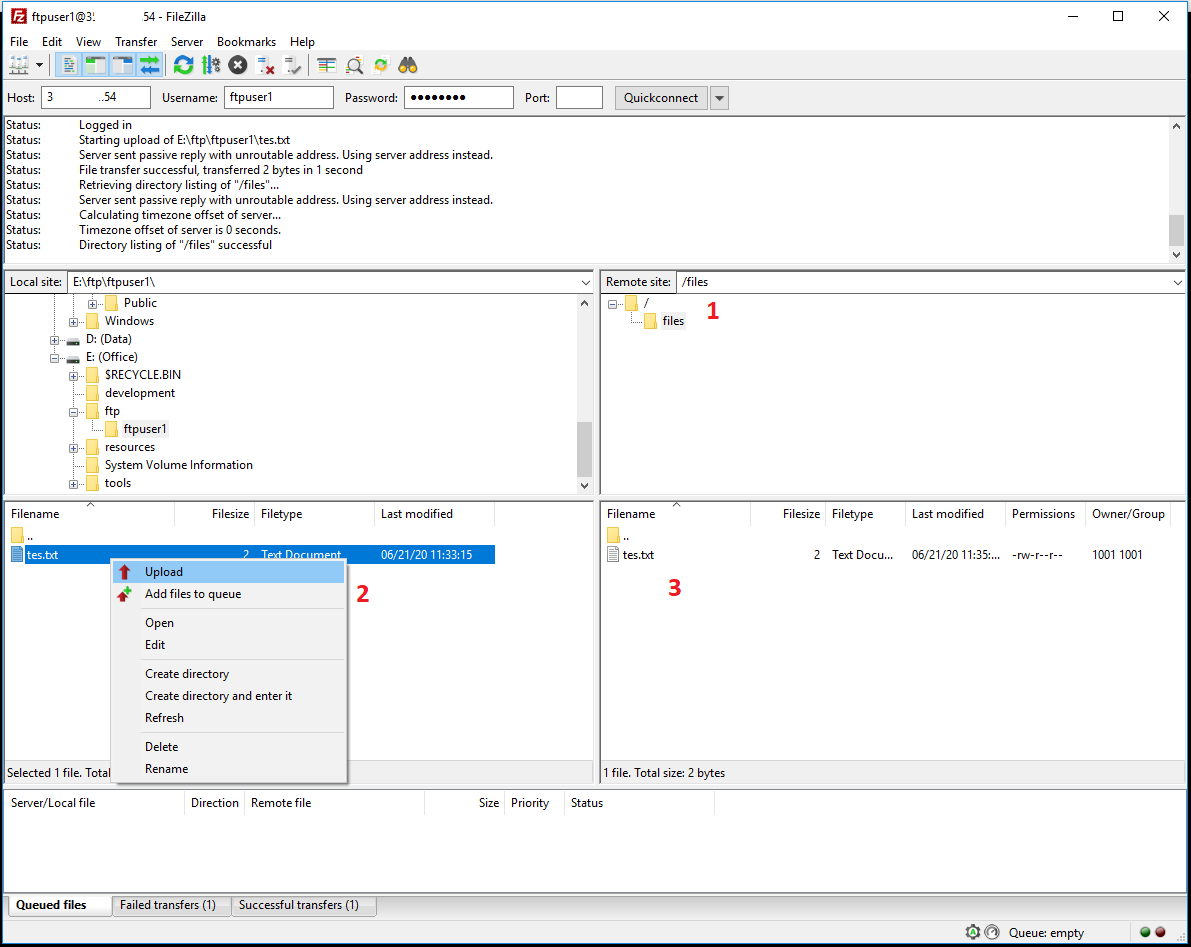Open the File menu
Screen dimensions: 1191x947
[x=19, y=42]
